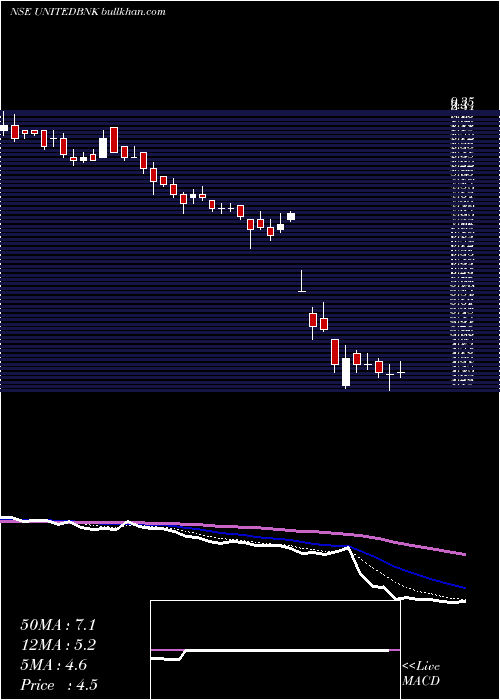Screen dimensions: 500x700
Task: Click the 5MA : 4.6 value
Action: tap(54, 665)
